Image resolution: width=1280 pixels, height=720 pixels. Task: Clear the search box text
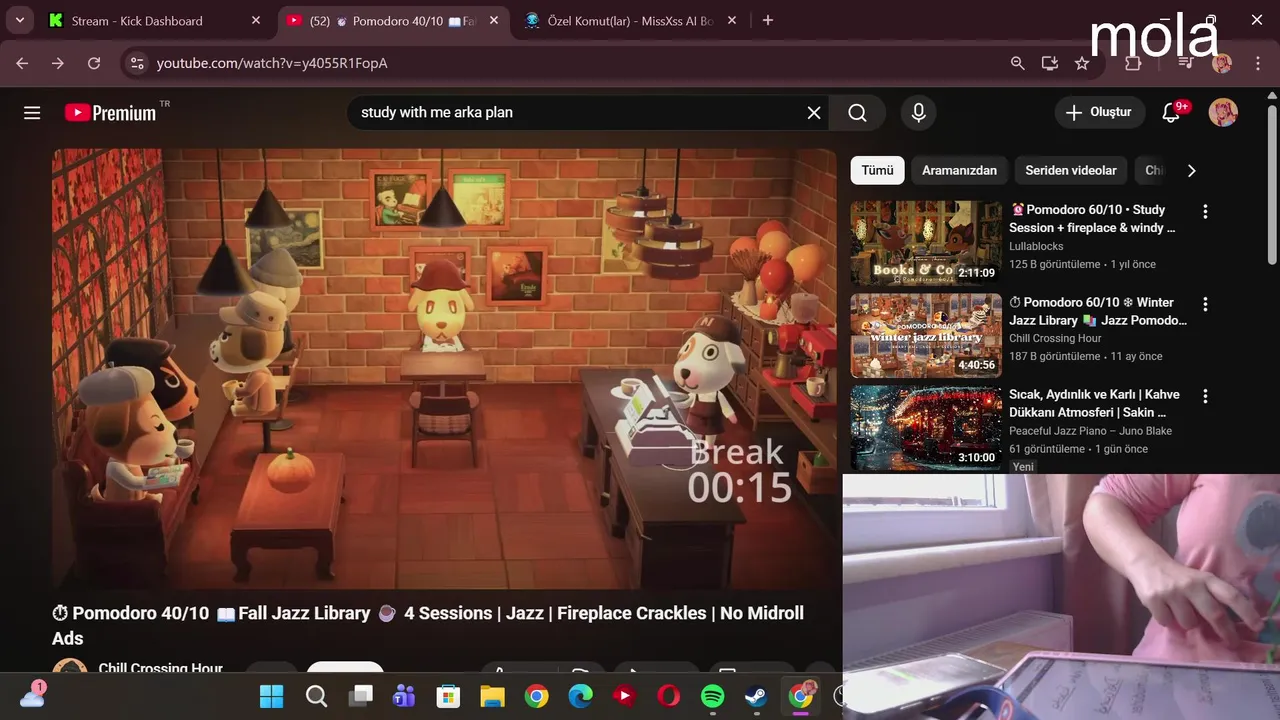[814, 113]
